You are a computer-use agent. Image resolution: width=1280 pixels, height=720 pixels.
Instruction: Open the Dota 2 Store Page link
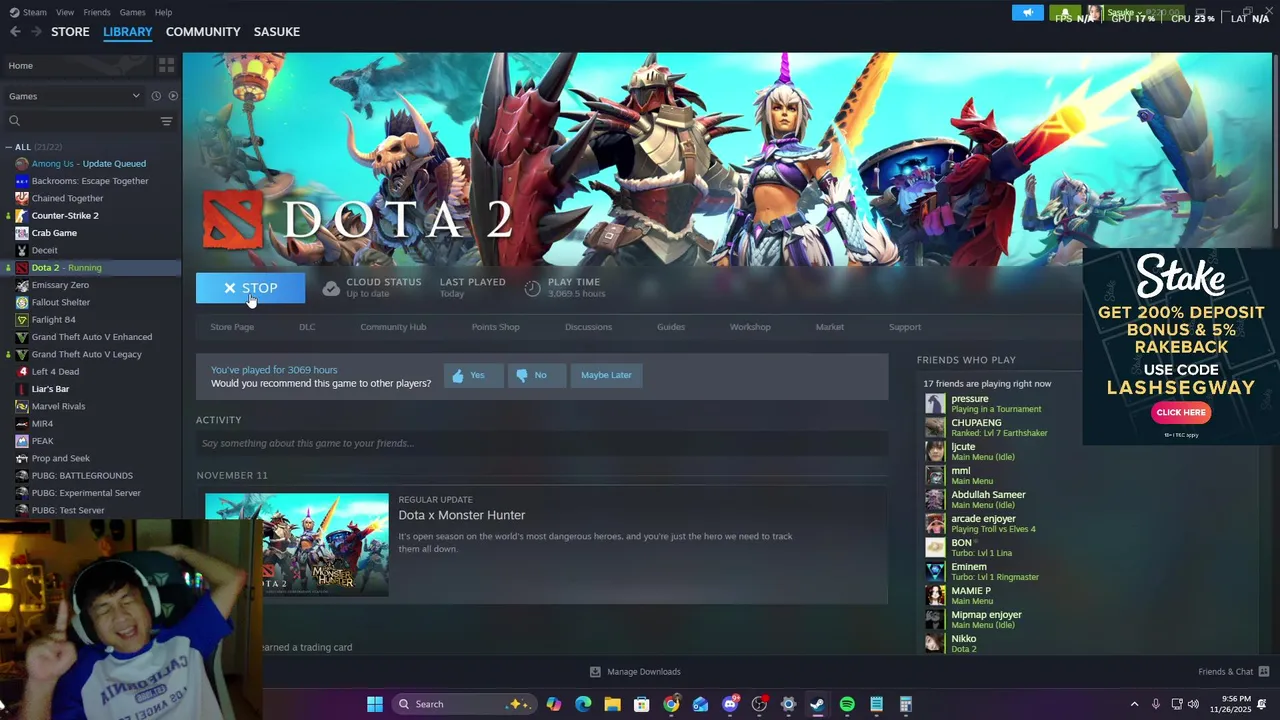coord(232,327)
